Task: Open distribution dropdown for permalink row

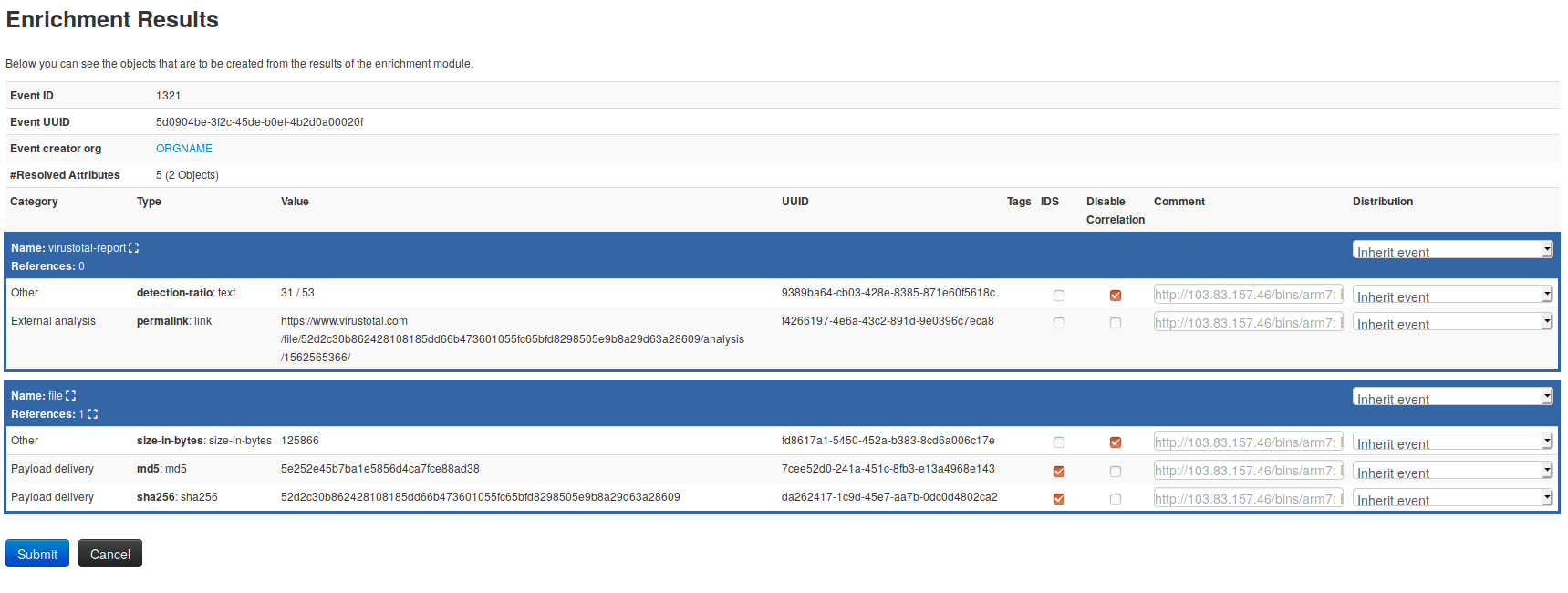Action: click(x=1452, y=322)
